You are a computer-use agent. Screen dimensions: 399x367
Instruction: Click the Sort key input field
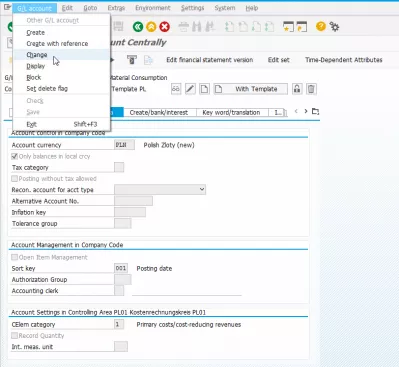pyautogui.click(x=121, y=268)
